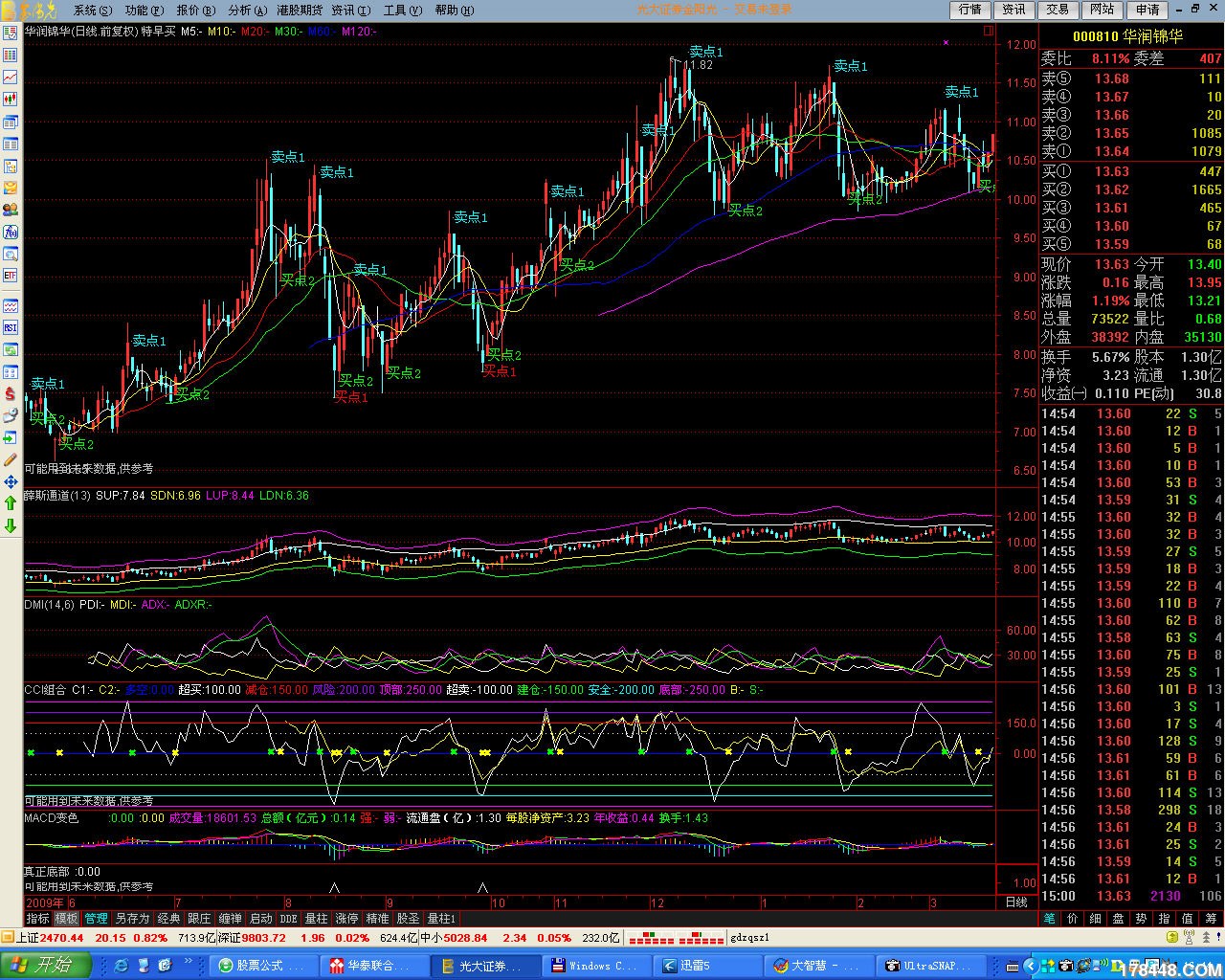Click the gdzqsz1 status bar text

tap(749, 938)
